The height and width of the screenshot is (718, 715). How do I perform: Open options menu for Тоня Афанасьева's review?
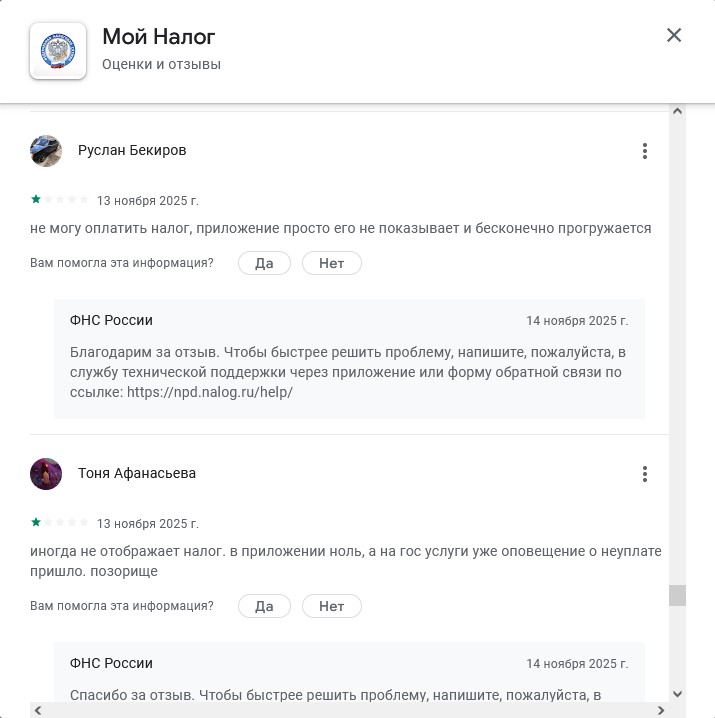click(645, 474)
